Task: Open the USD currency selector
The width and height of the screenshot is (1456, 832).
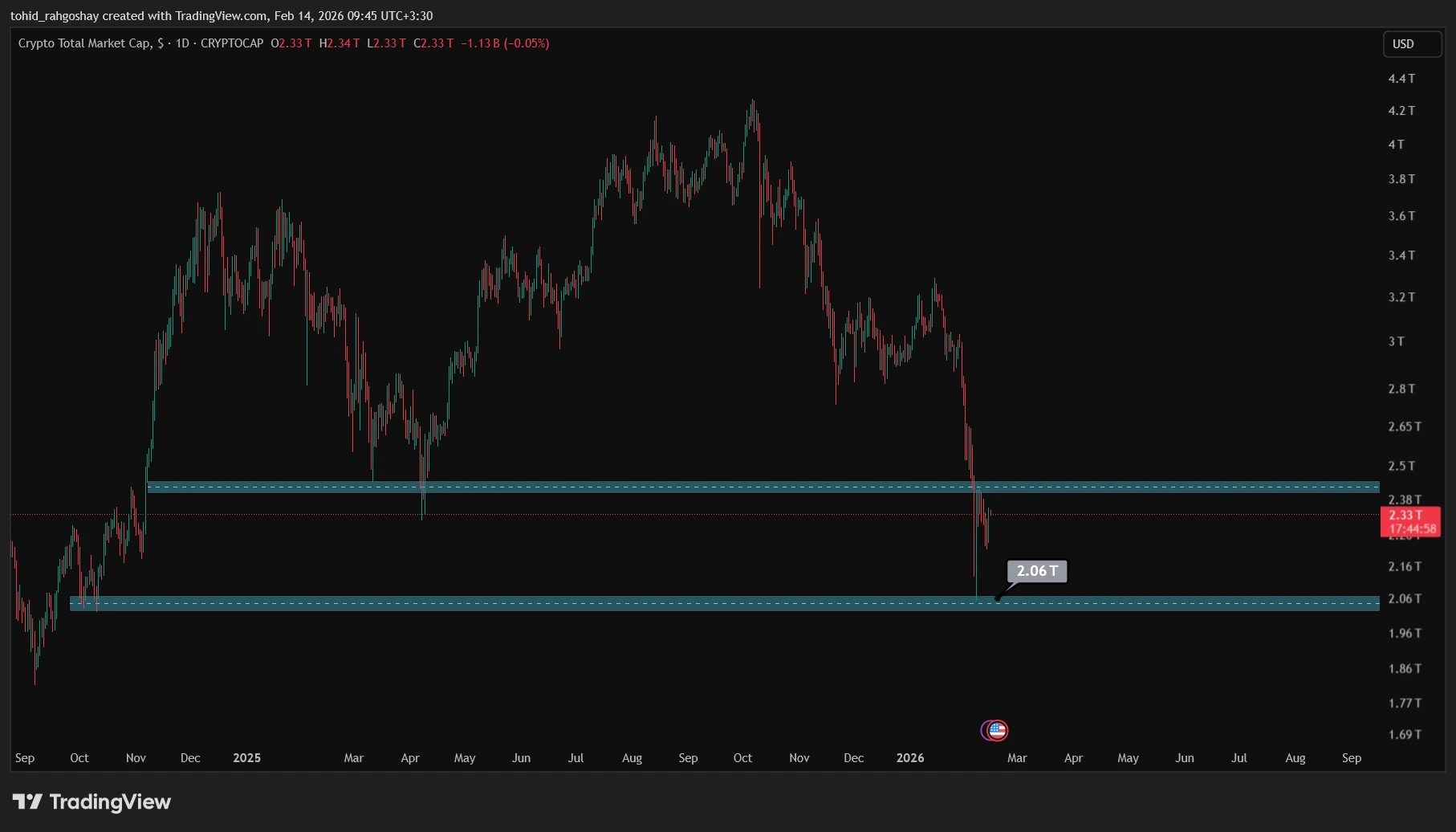Action: click(x=1411, y=44)
